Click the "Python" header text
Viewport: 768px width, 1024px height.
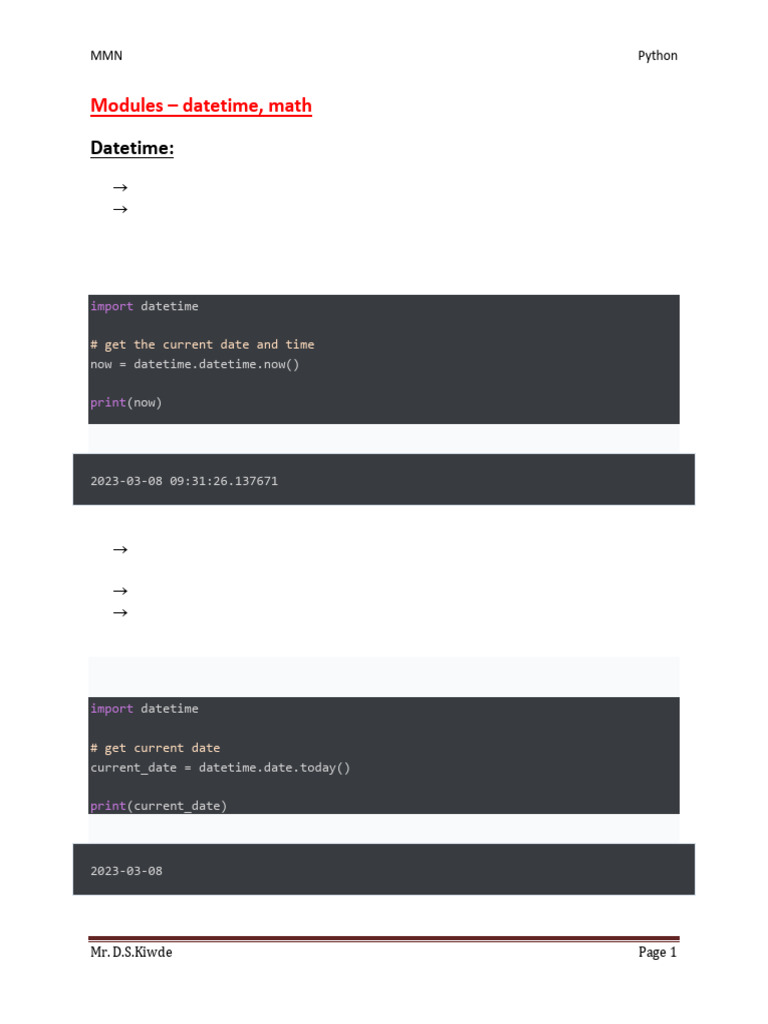pyautogui.click(x=657, y=56)
